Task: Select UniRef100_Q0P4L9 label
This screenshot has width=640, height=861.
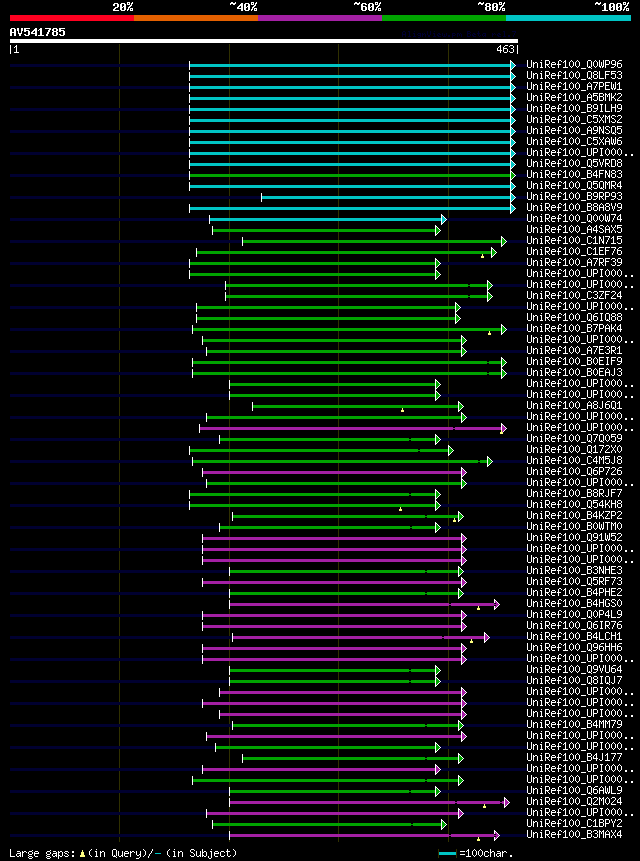Action: 574,614
